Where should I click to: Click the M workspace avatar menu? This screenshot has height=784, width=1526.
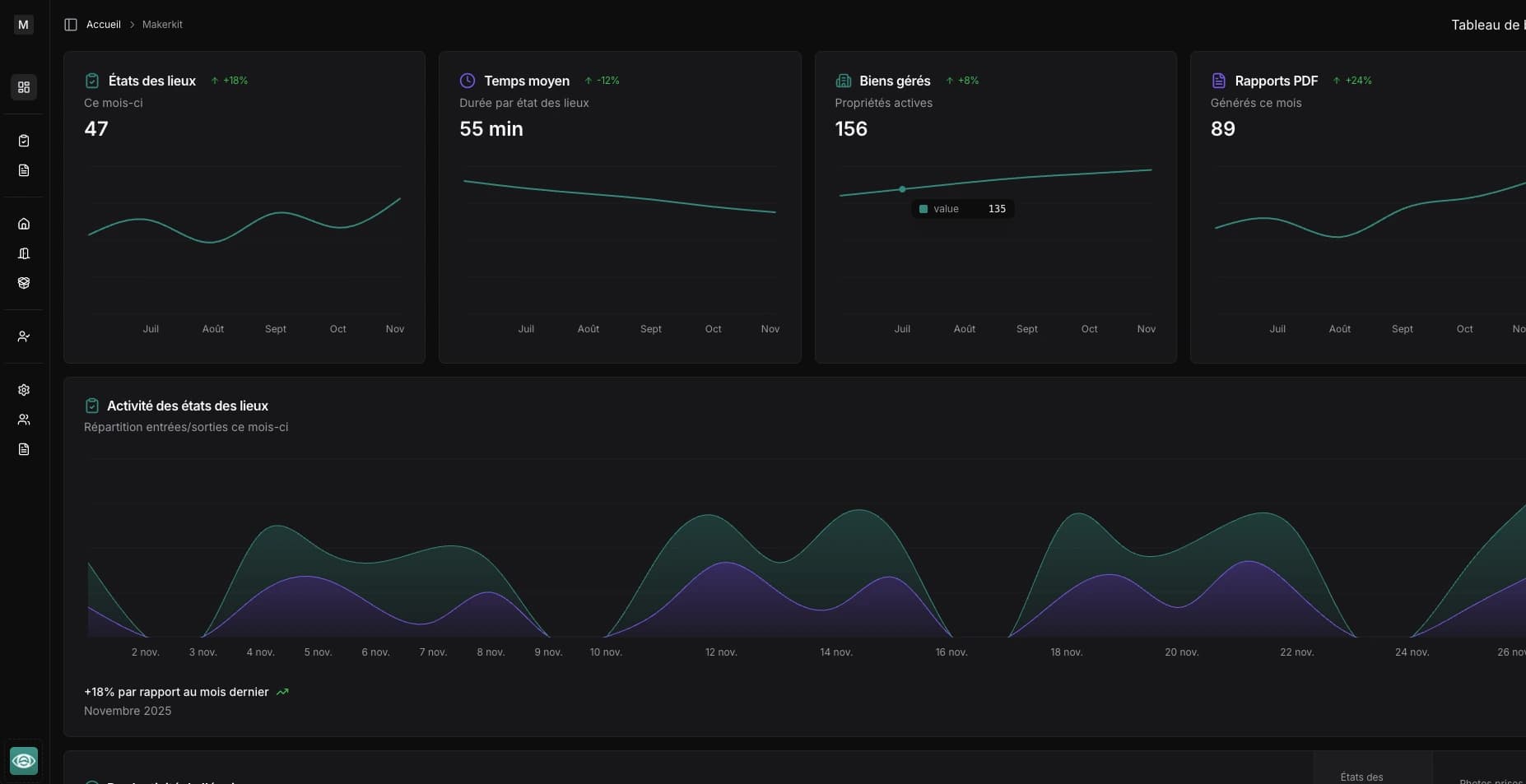coord(23,25)
